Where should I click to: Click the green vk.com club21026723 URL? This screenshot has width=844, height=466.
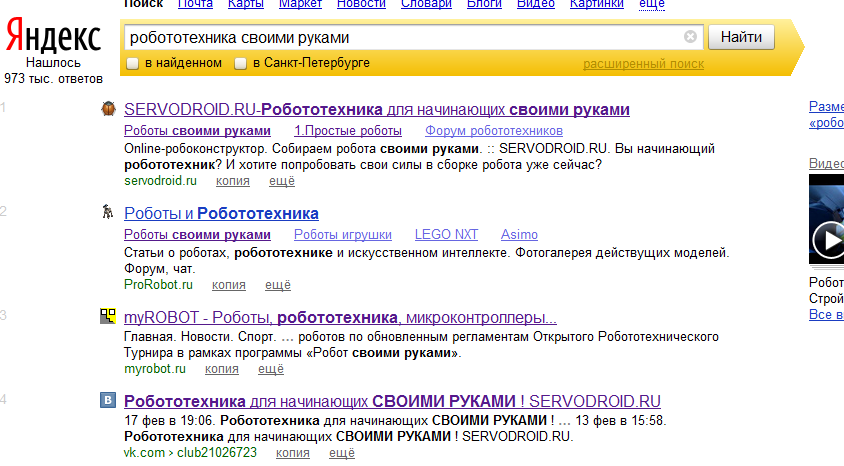(190, 453)
